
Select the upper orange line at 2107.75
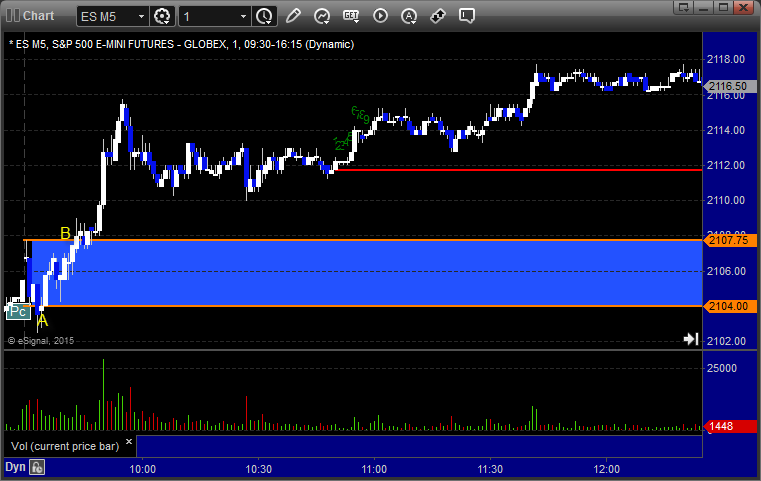point(363,240)
